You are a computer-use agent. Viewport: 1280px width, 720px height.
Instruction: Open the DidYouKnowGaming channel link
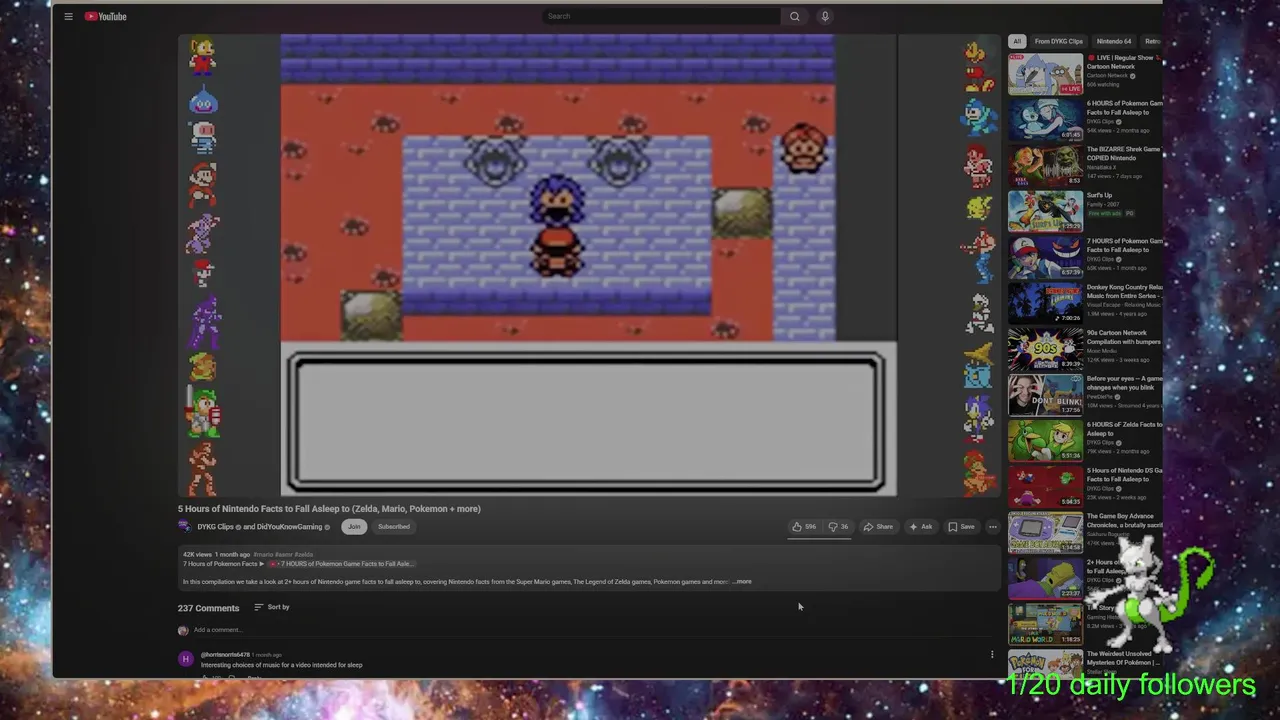[x=289, y=527]
